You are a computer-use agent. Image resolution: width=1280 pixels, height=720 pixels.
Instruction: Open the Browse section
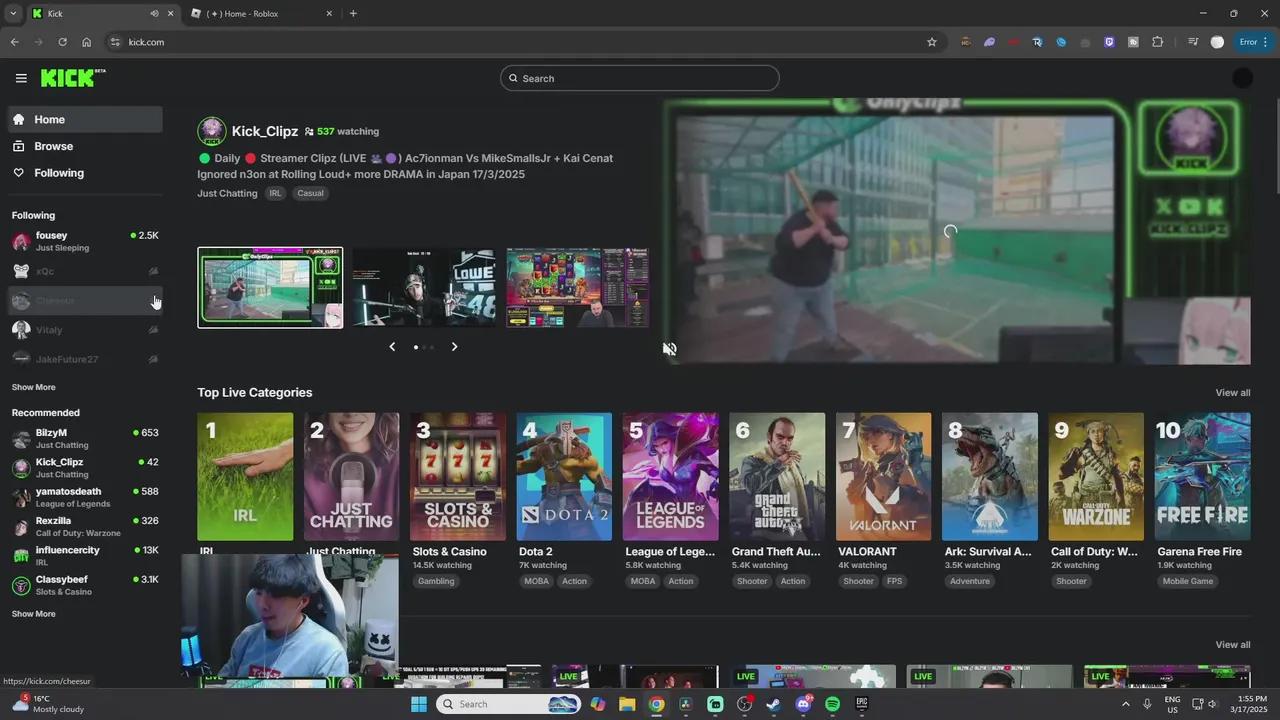[x=53, y=146]
